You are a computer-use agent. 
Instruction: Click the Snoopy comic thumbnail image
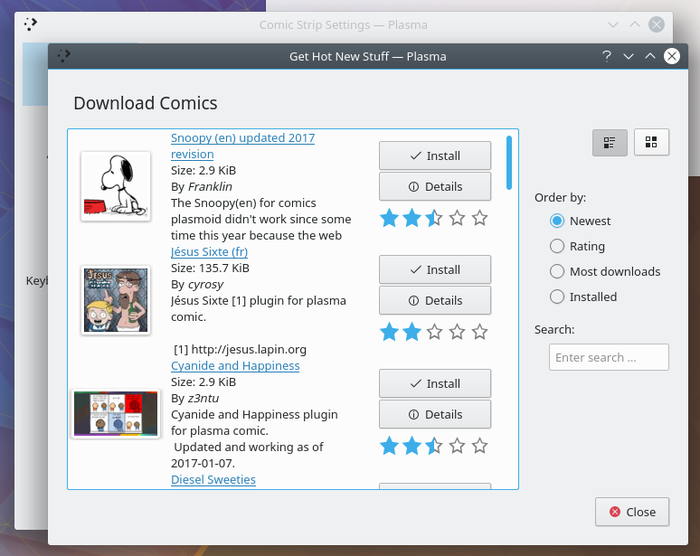tap(116, 186)
